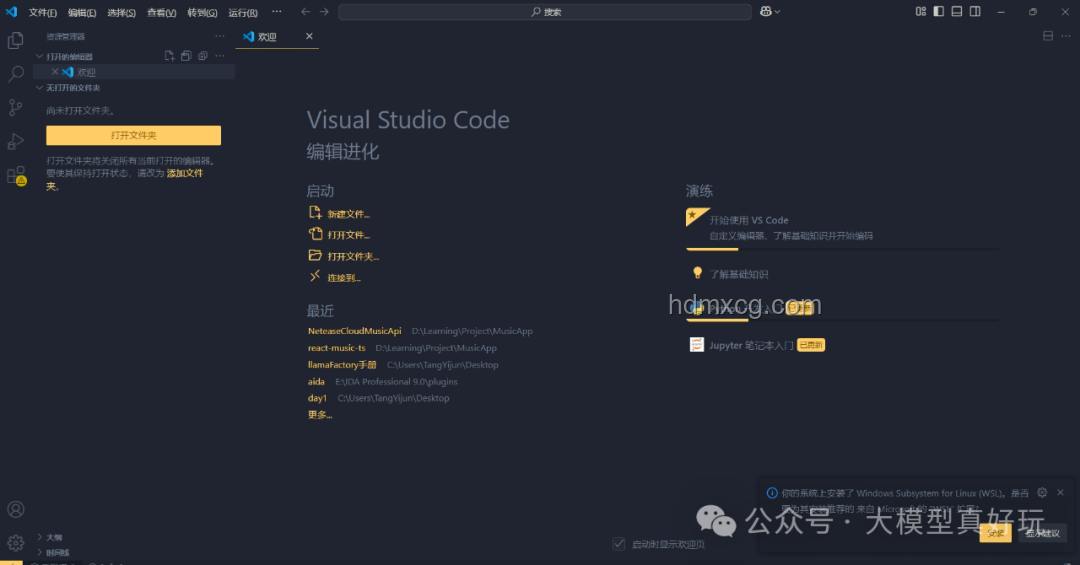
Task: Dismiss the WSL notification with X
Action: pos(1061,493)
